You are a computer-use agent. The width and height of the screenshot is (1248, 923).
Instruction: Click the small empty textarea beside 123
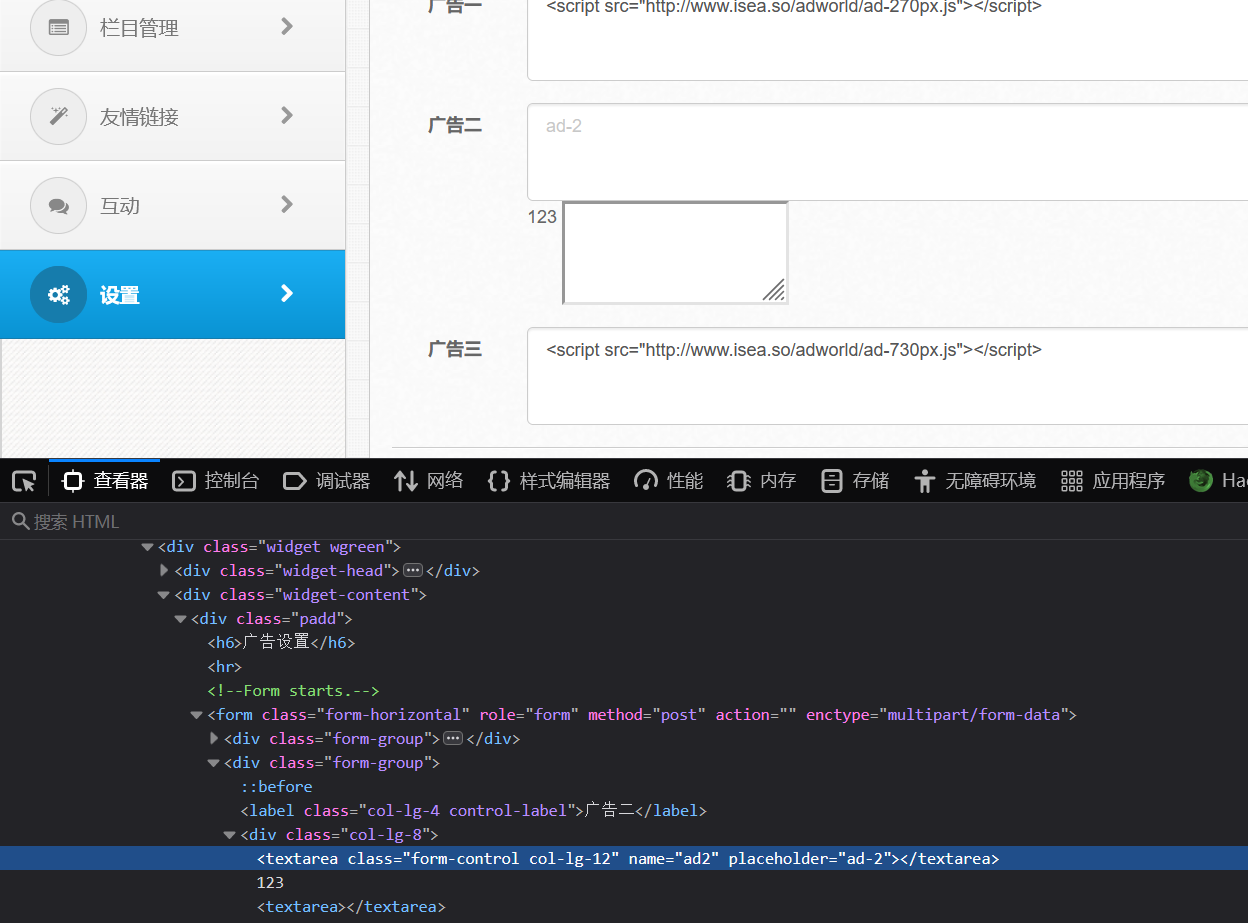click(676, 253)
